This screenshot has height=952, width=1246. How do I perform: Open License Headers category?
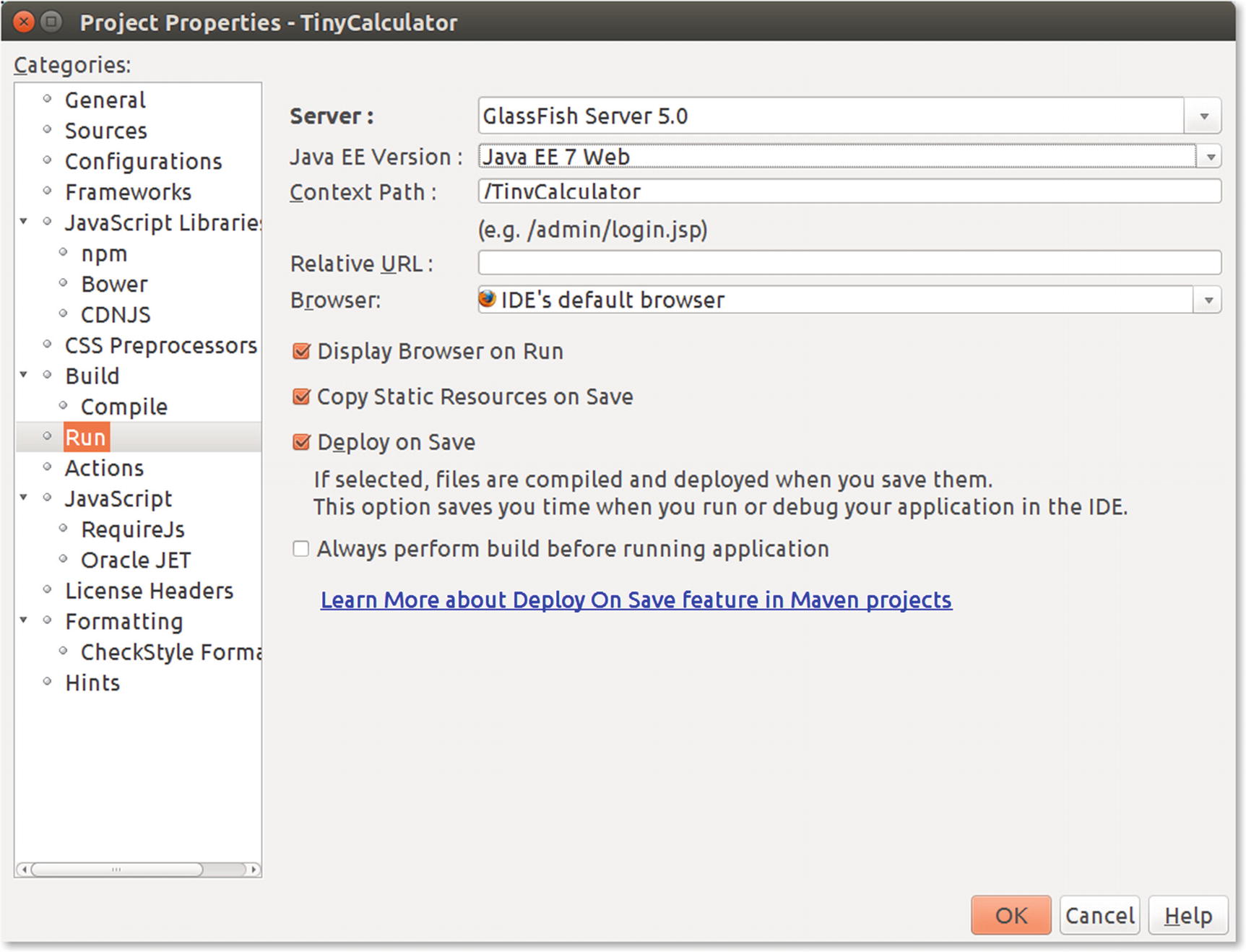(x=149, y=591)
